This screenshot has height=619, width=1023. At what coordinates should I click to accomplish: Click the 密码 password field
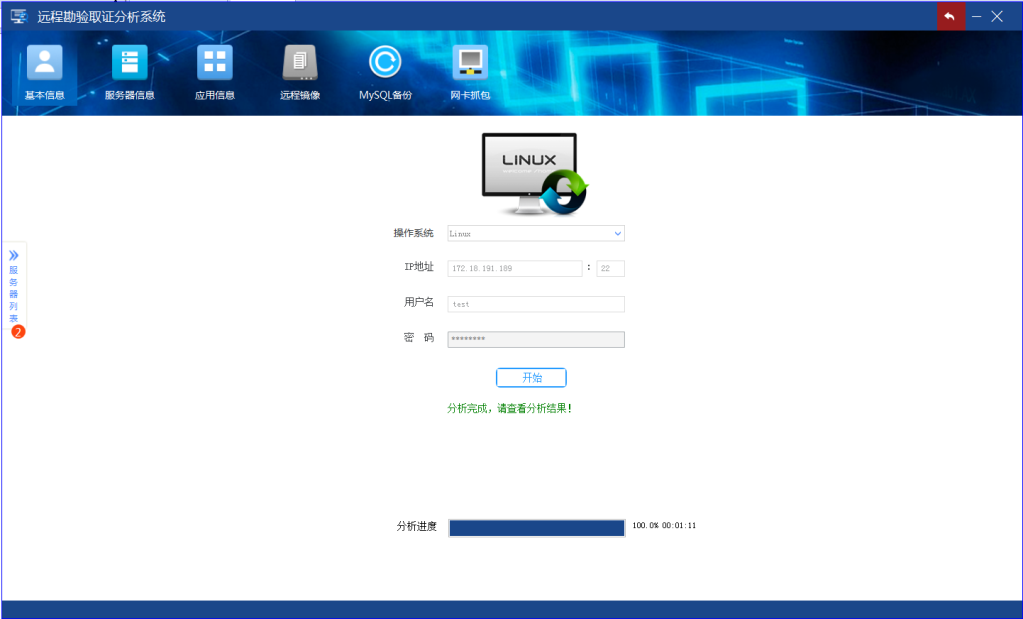(535, 339)
